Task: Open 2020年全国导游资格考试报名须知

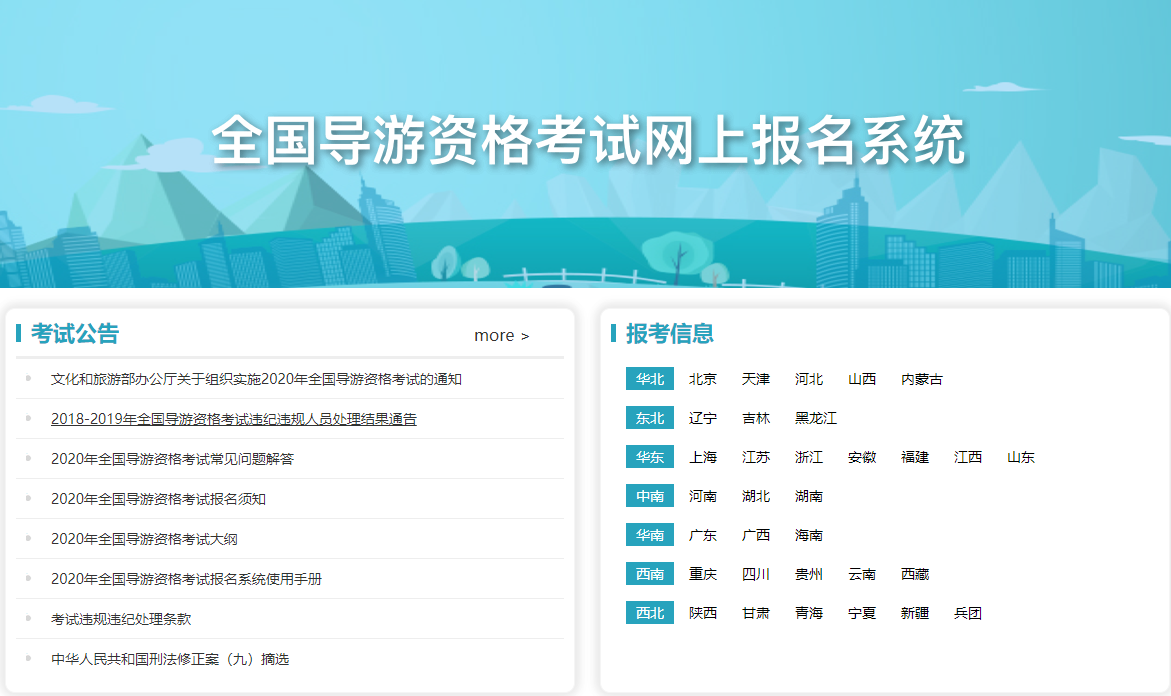Action: pyautogui.click(x=158, y=499)
